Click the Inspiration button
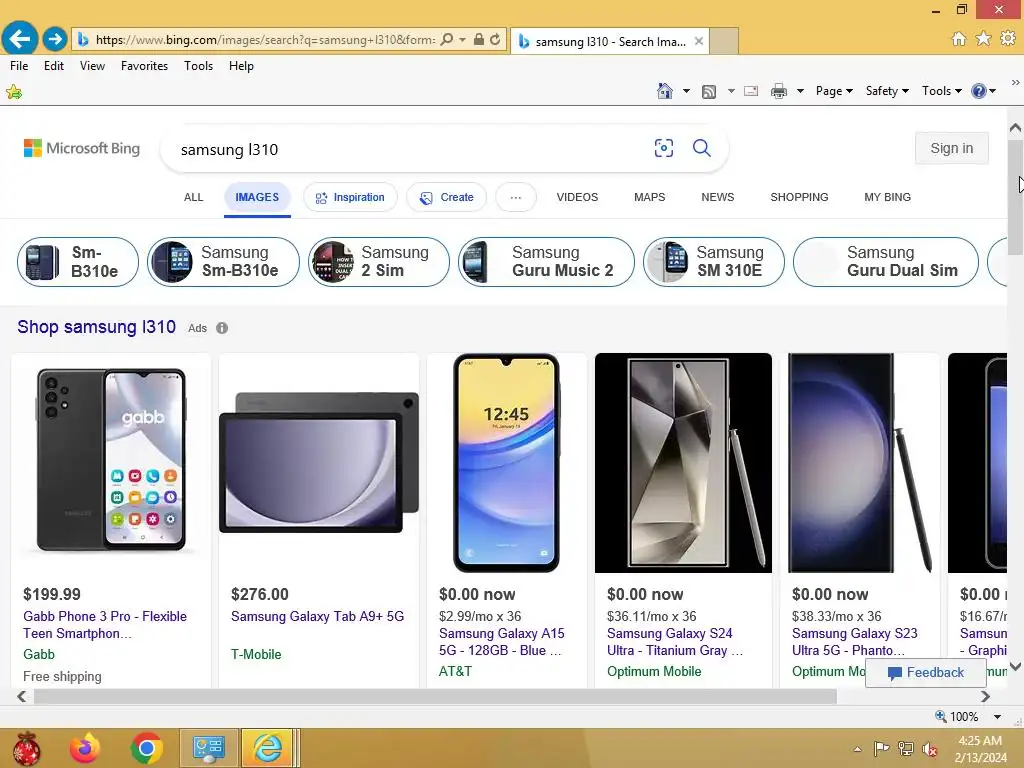This screenshot has width=1024, height=768. [x=350, y=197]
